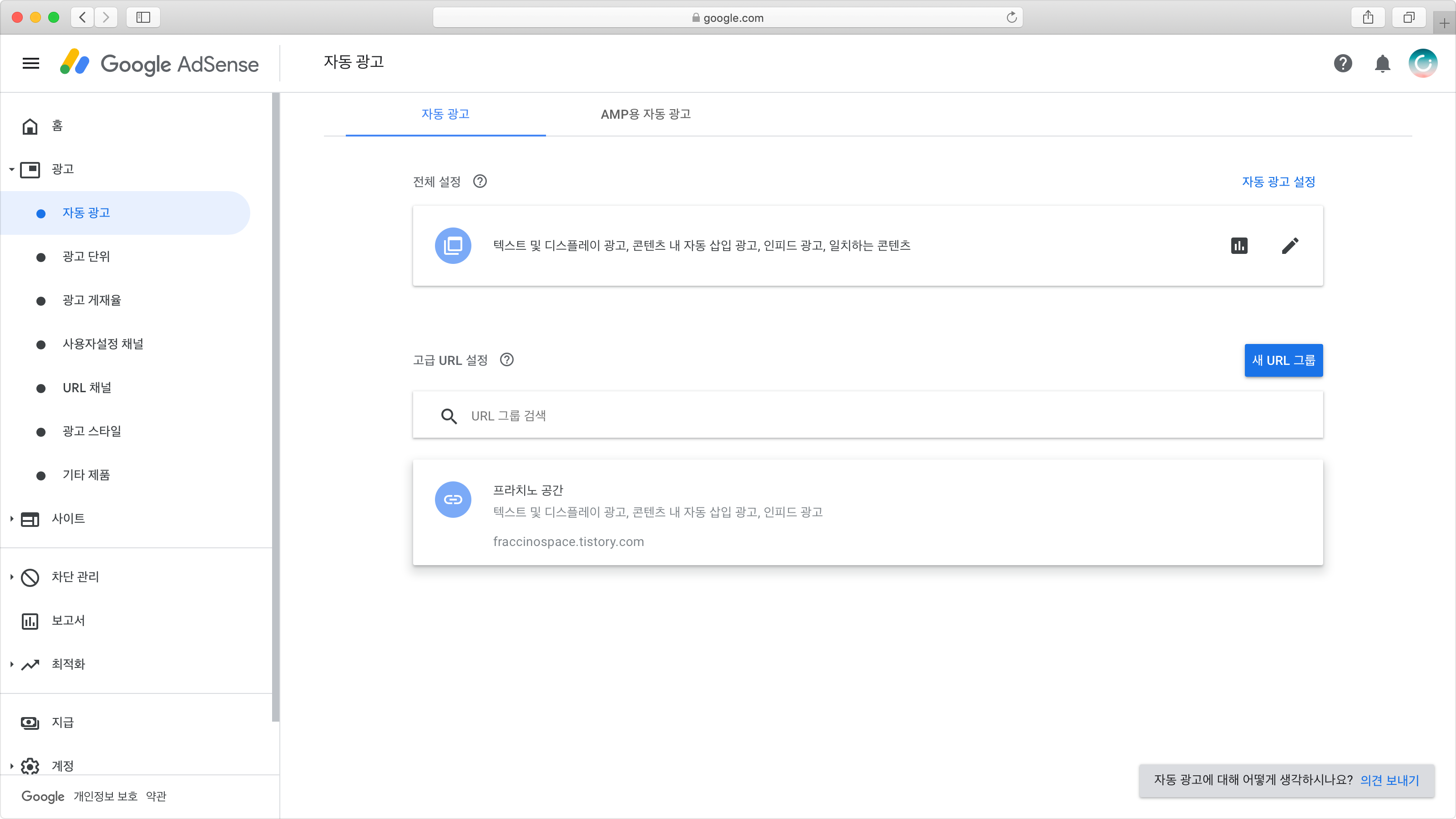Click the home icon in sidebar
Image resolution: width=1456 pixels, height=819 pixels.
point(30,126)
